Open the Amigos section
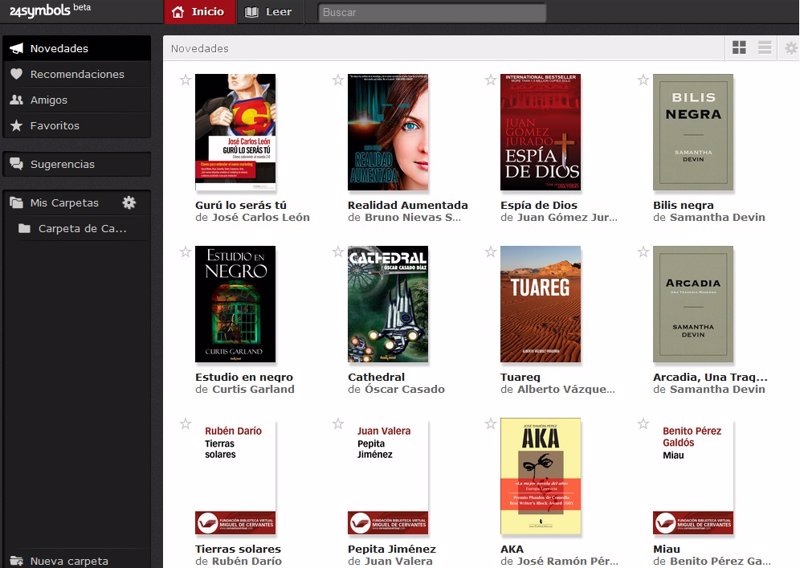Viewport: 800px width, 568px height. pyautogui.click(x=77, y=100)
